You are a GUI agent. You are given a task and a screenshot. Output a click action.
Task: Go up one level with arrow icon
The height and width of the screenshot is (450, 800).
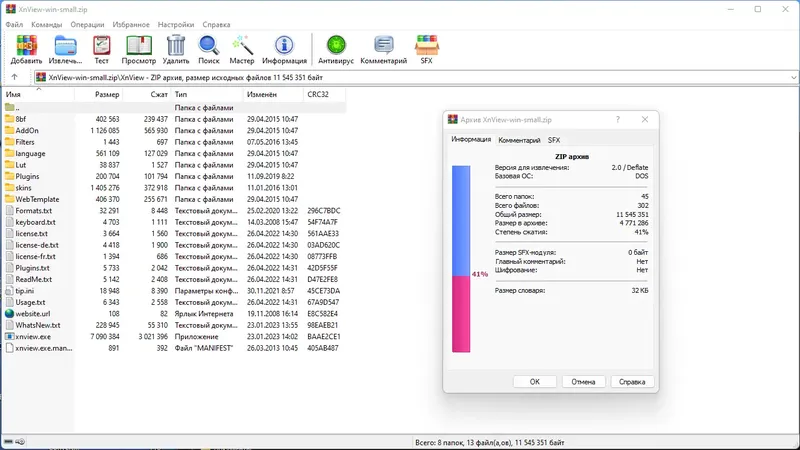pos(14,77)
